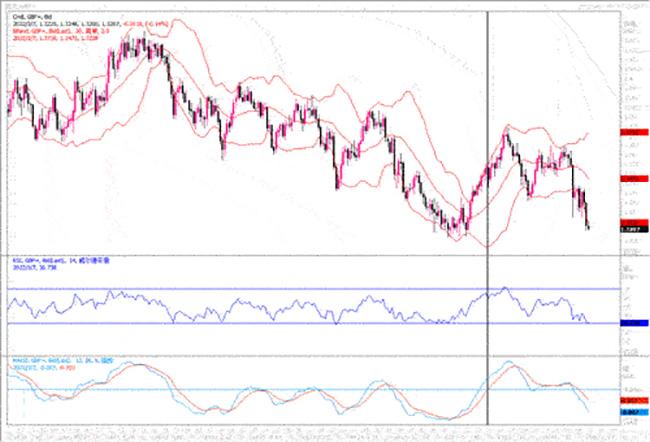Click the red MACD signal value tag

630,400
